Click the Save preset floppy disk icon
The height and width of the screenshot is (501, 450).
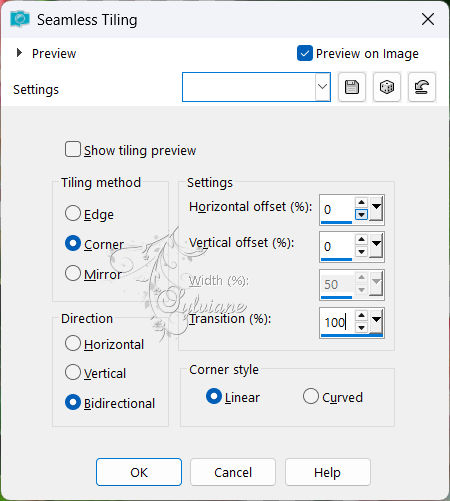(x=352, y=87)
